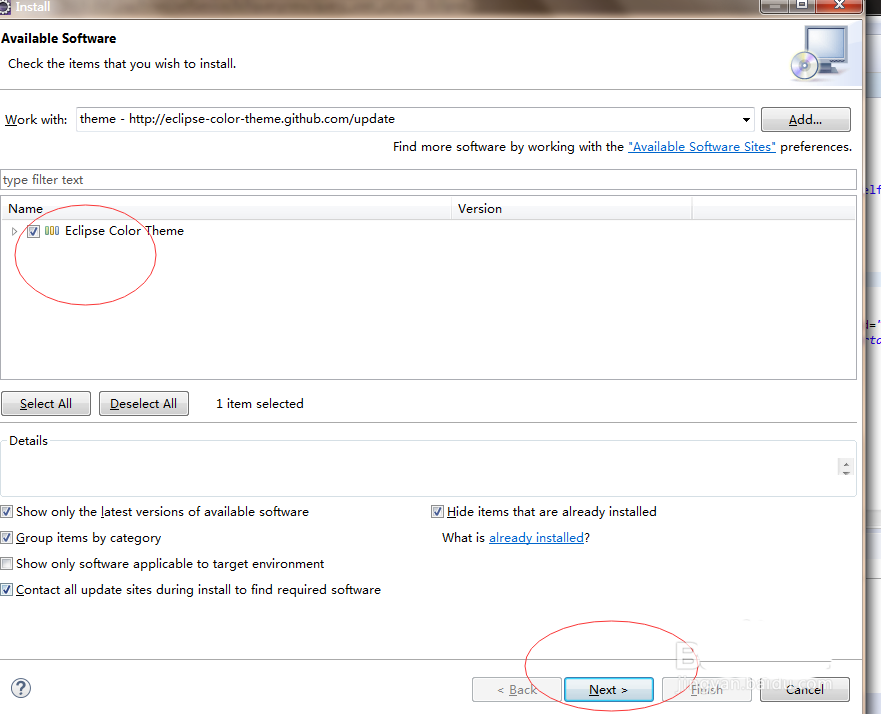Sort by the Version column header
881x714 pixels.
(571, 208)
